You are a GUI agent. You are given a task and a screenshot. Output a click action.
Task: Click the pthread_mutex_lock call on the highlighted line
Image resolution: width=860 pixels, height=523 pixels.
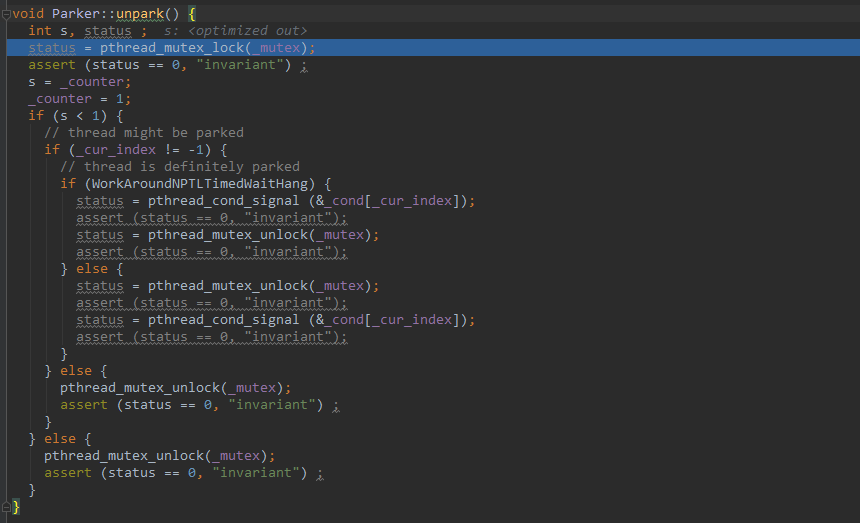pyautogui.click(x=172, y=48)
